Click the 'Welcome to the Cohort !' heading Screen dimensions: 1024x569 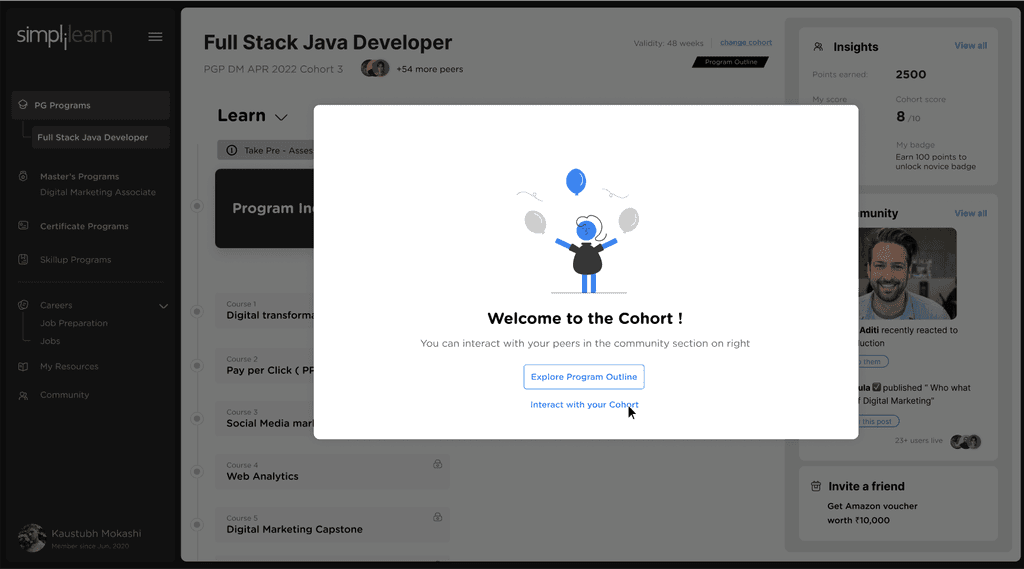pos(584,318)
